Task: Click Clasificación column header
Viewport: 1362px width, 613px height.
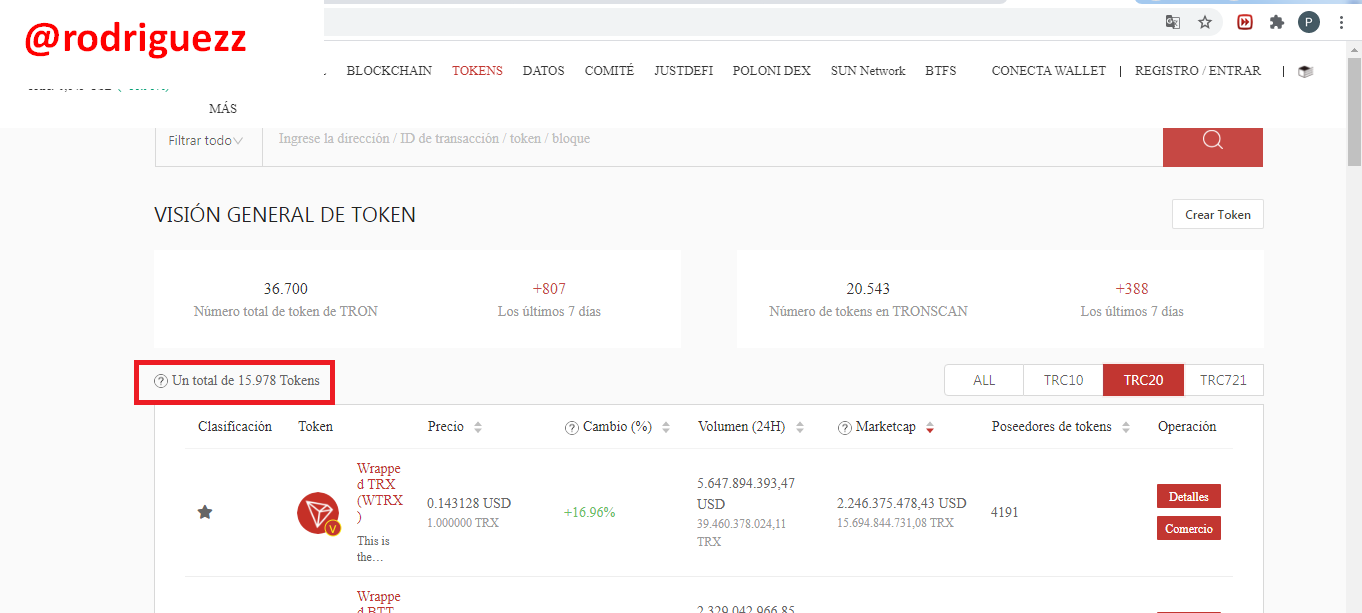Action: pos(235,427)
